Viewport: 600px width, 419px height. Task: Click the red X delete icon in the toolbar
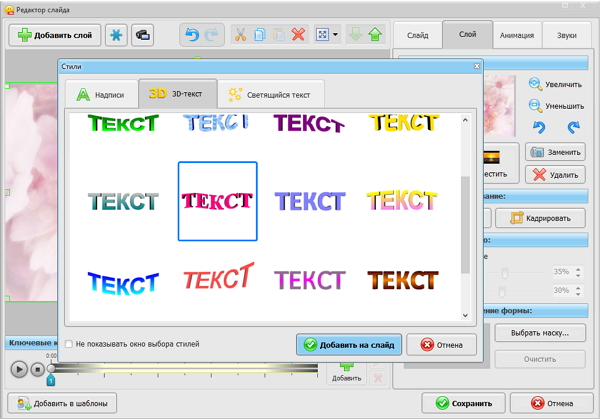pos(298,35)
